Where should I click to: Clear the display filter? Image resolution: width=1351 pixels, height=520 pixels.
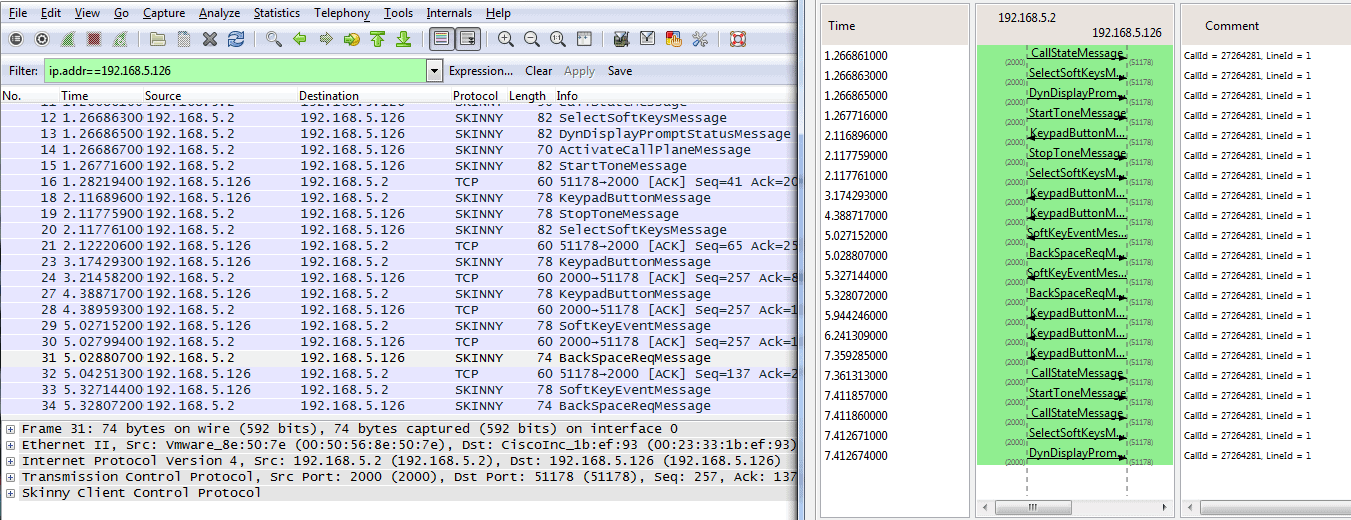[539, 71]
